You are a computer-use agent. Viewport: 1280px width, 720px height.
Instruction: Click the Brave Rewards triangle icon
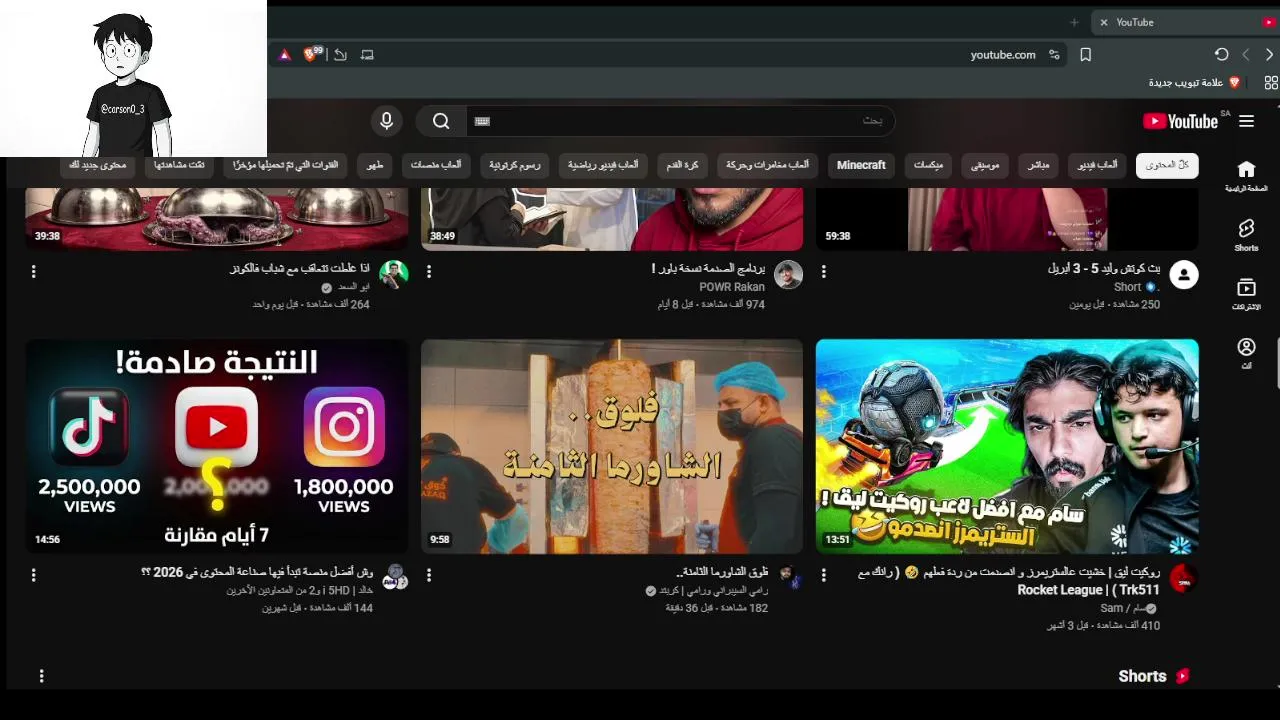(285, 55)
